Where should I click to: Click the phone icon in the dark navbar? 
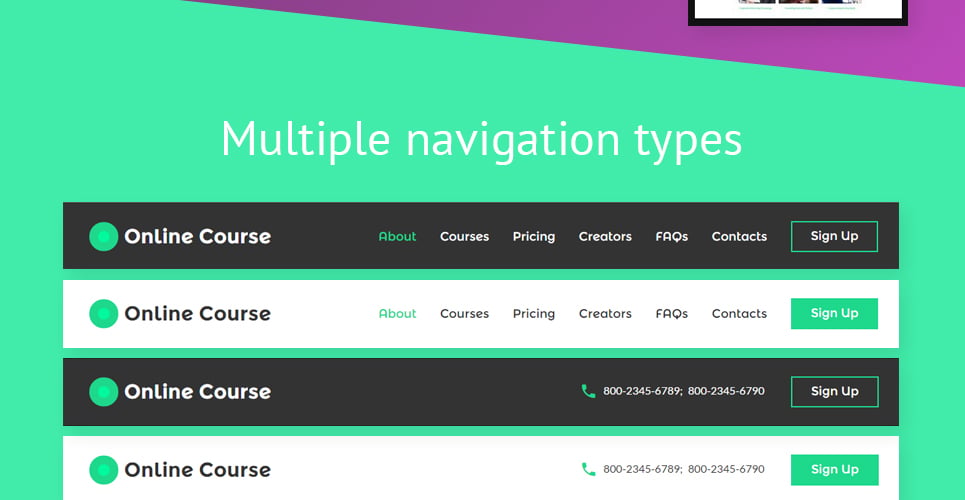coord(588,391)
